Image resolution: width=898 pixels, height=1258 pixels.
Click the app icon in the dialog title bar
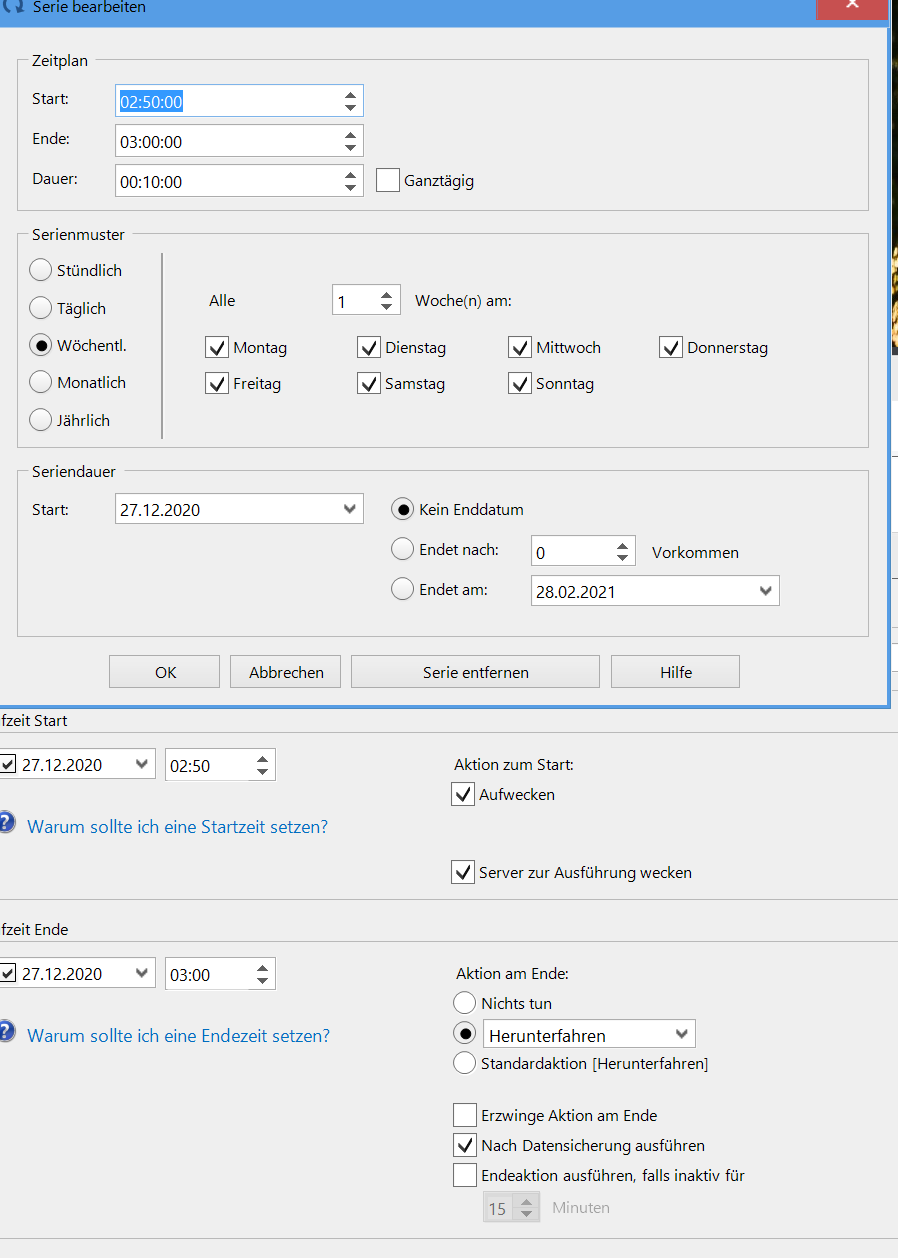coord(12,7)
